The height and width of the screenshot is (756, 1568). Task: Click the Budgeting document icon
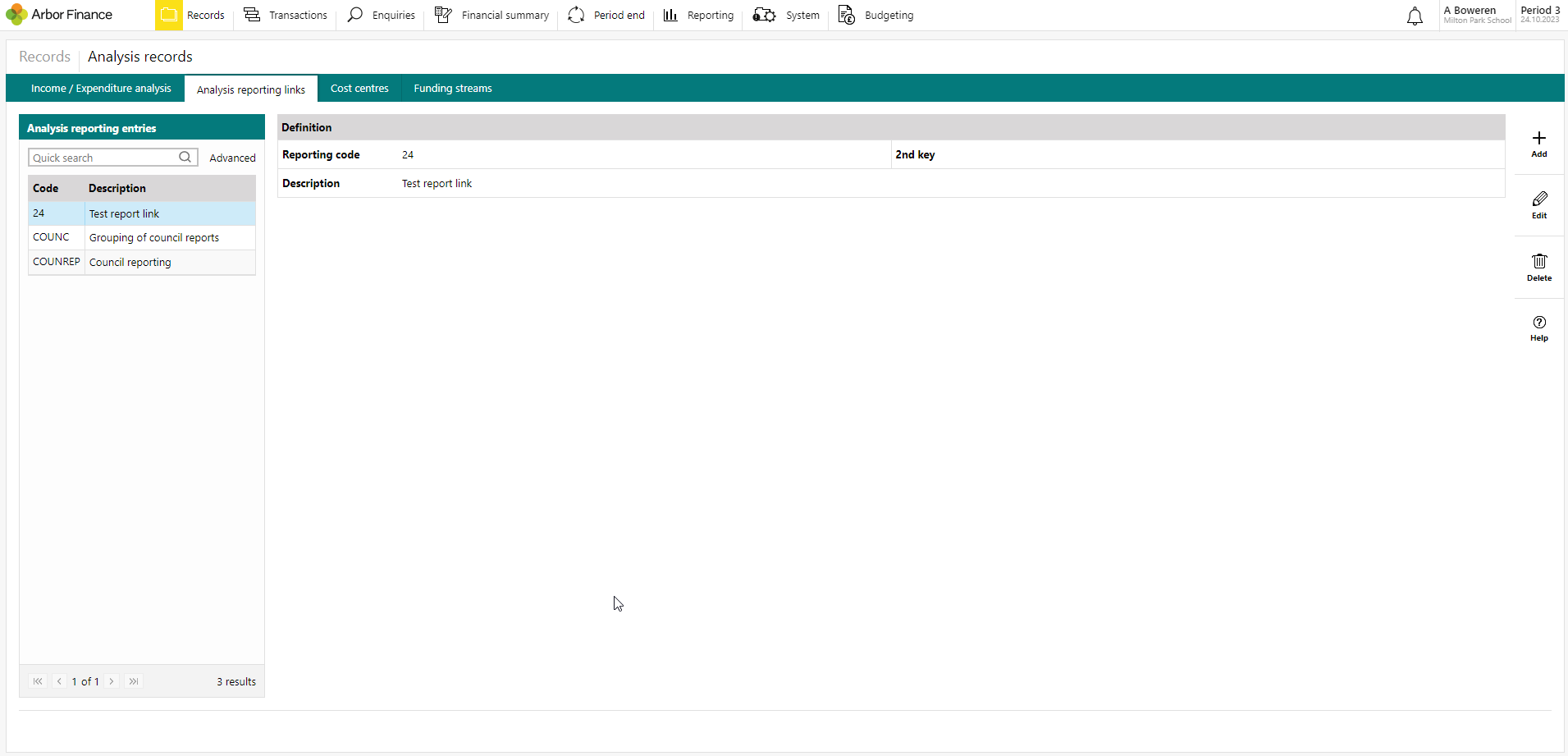(847, 15)
